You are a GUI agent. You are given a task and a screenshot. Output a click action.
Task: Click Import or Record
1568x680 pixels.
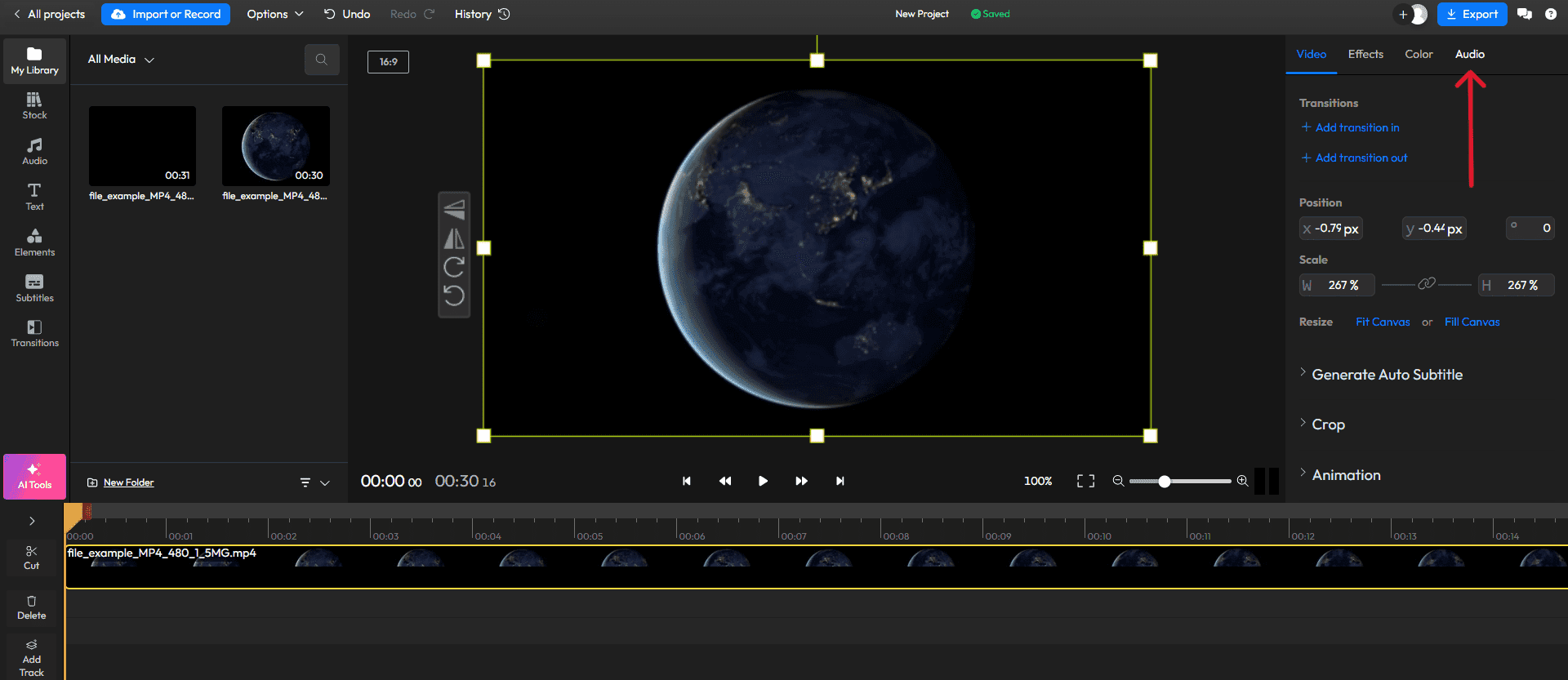(166, 14)
